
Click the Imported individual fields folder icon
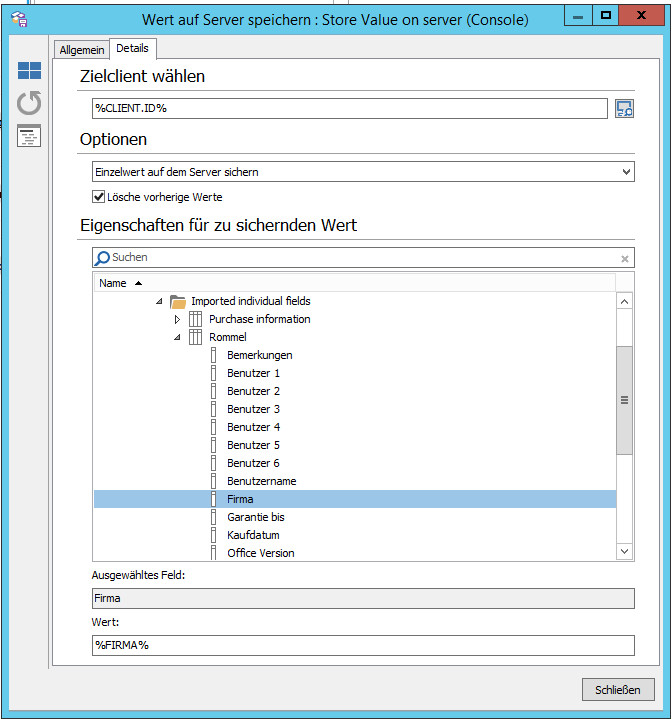coord(178,301)
